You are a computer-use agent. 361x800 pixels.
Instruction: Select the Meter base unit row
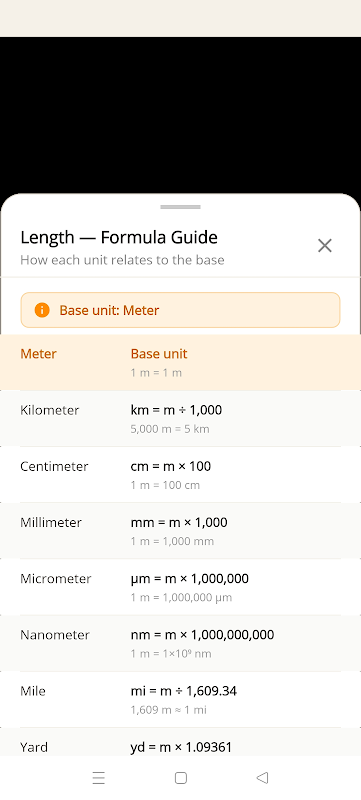180,362
